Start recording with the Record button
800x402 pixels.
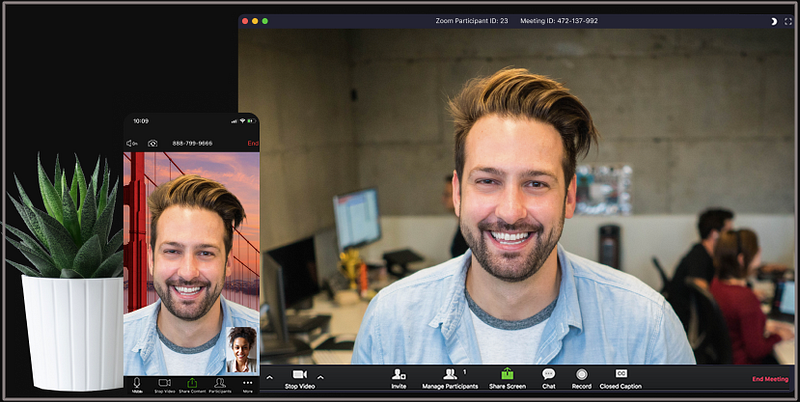581,379
